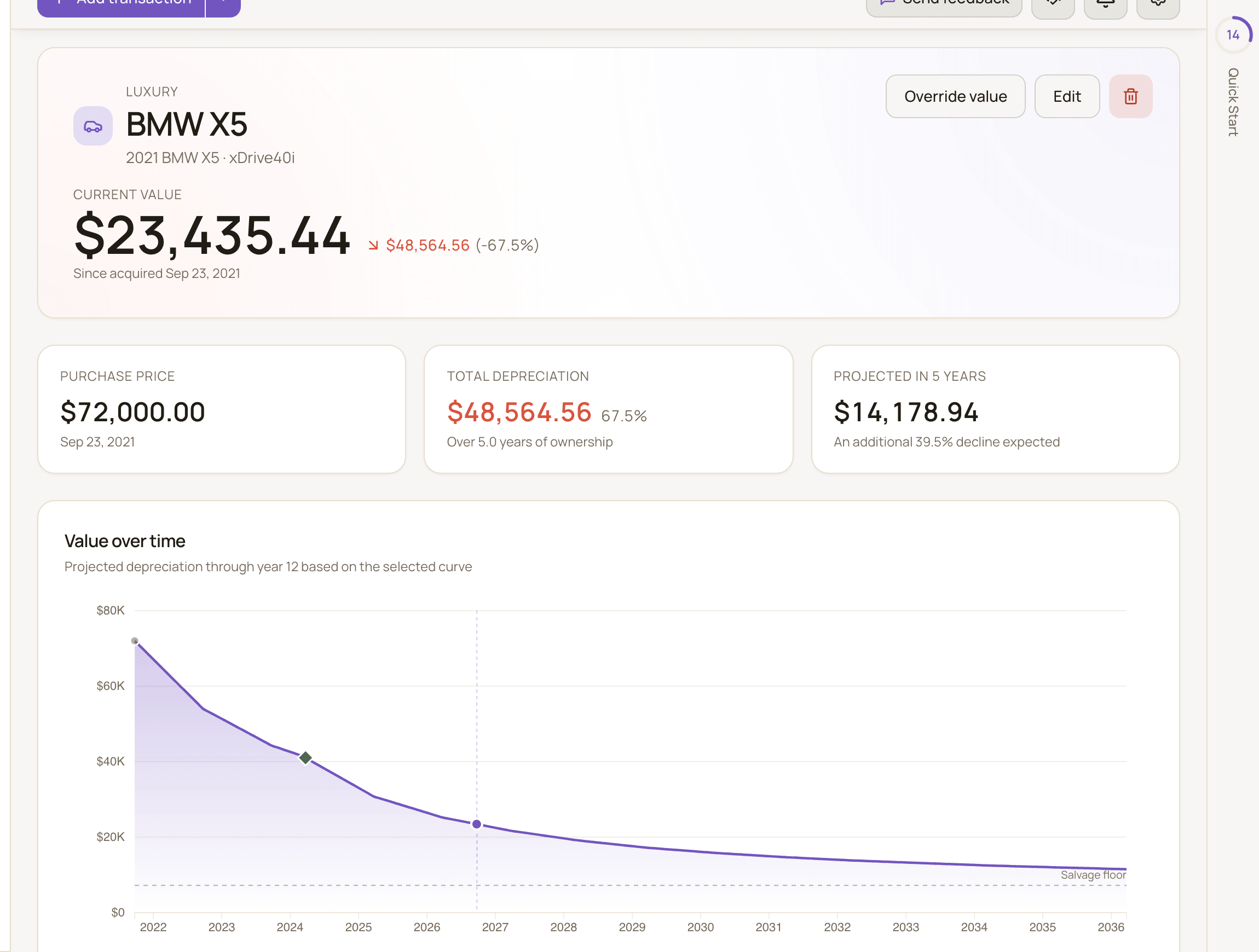
Task: Click the BMW X5 title heading
Action: pyautogui.click(x=187, y=124)
